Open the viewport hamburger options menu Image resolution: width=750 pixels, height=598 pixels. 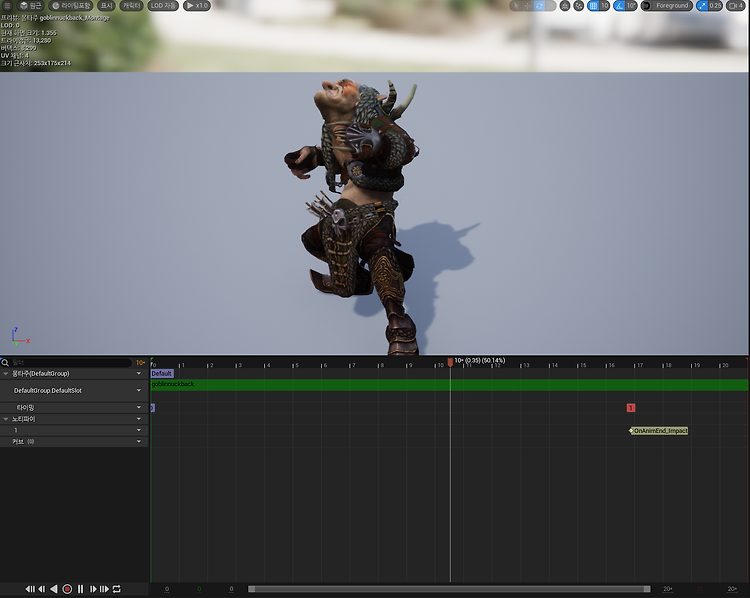[x=7, y=6]
